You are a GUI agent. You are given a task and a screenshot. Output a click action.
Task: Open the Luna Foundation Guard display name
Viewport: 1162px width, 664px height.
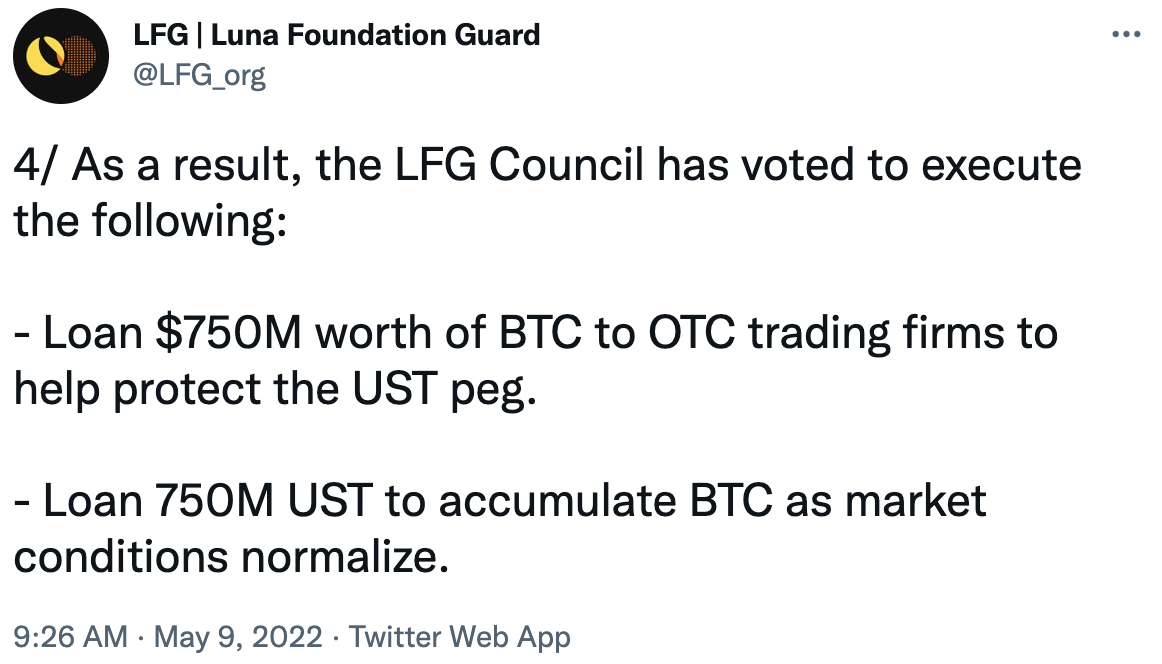(337, 35)
